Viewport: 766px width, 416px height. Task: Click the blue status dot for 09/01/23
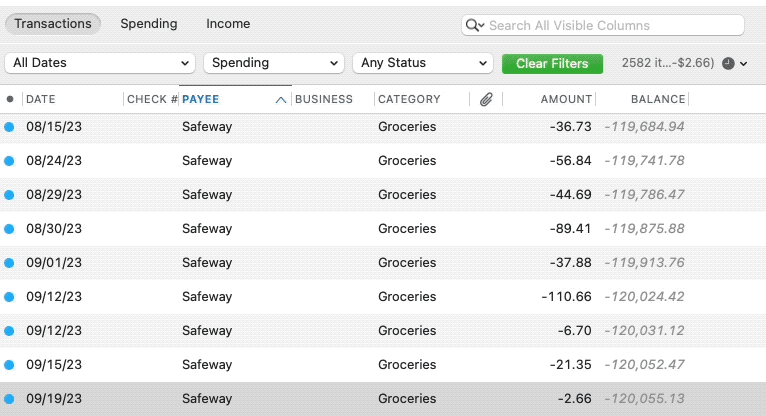[9, 263]
